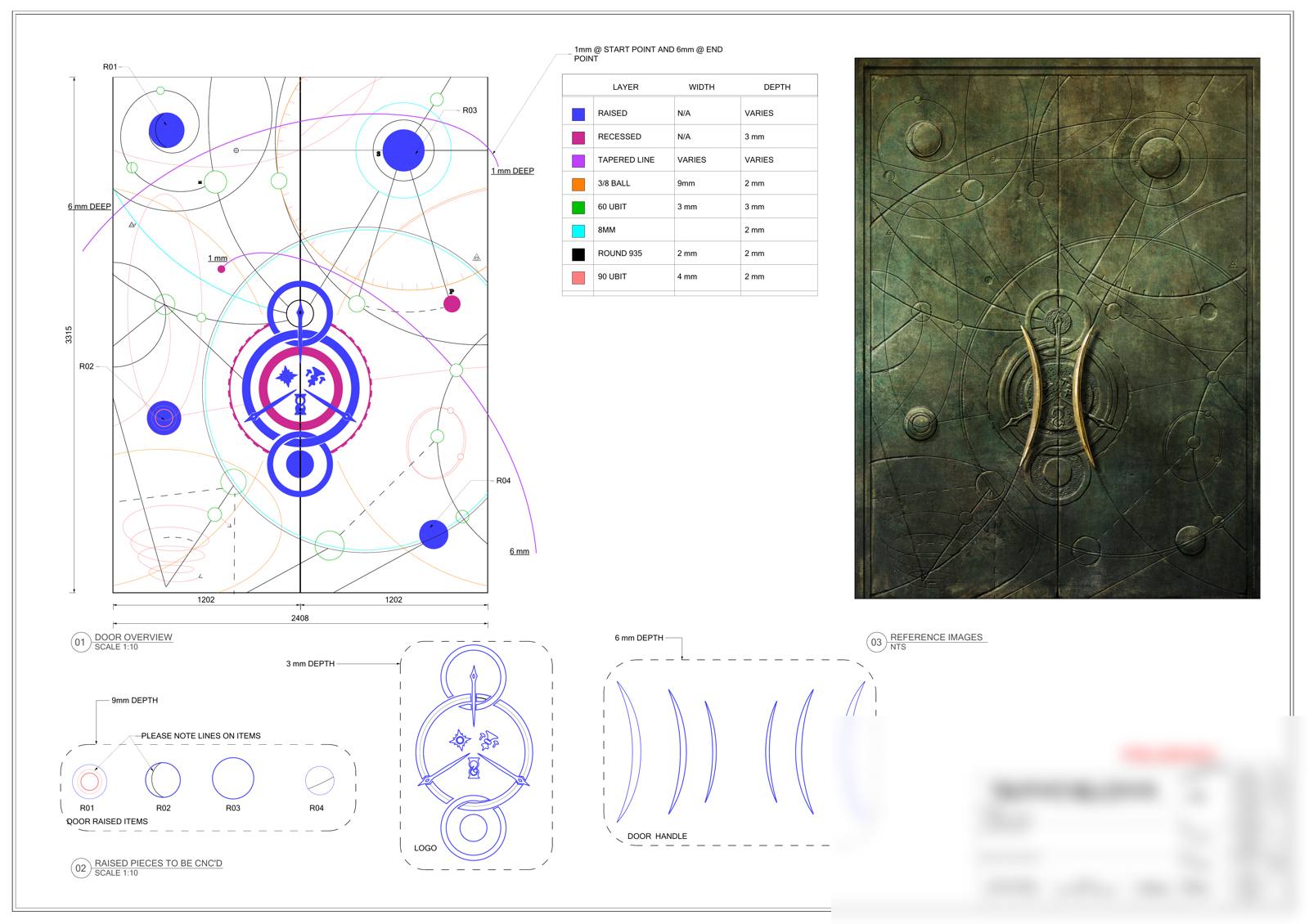
Task: Click the '3 mm DEPTH' callout
Action: click(310, 663)
